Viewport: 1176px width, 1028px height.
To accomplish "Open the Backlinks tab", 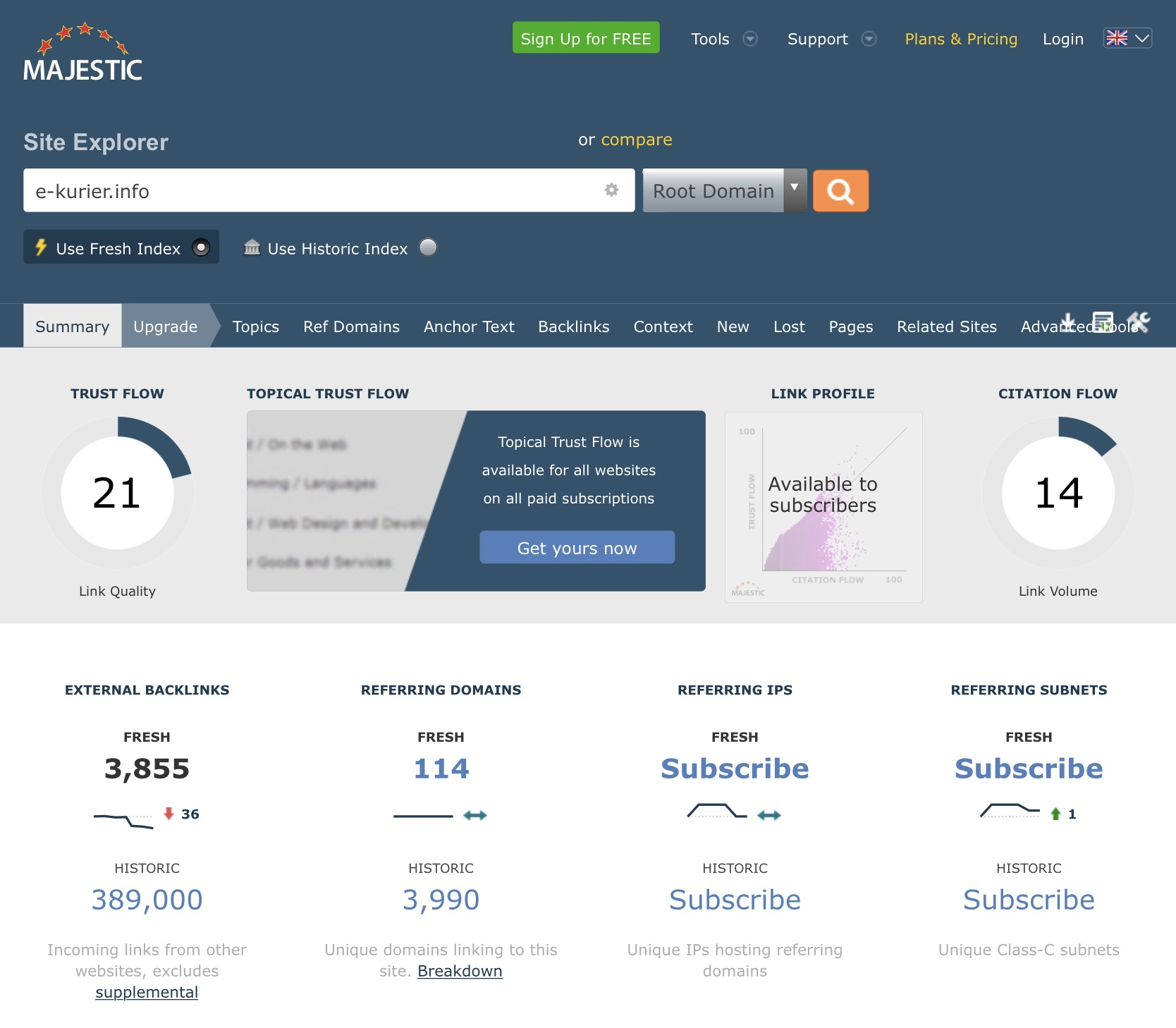I will (574, 326).
